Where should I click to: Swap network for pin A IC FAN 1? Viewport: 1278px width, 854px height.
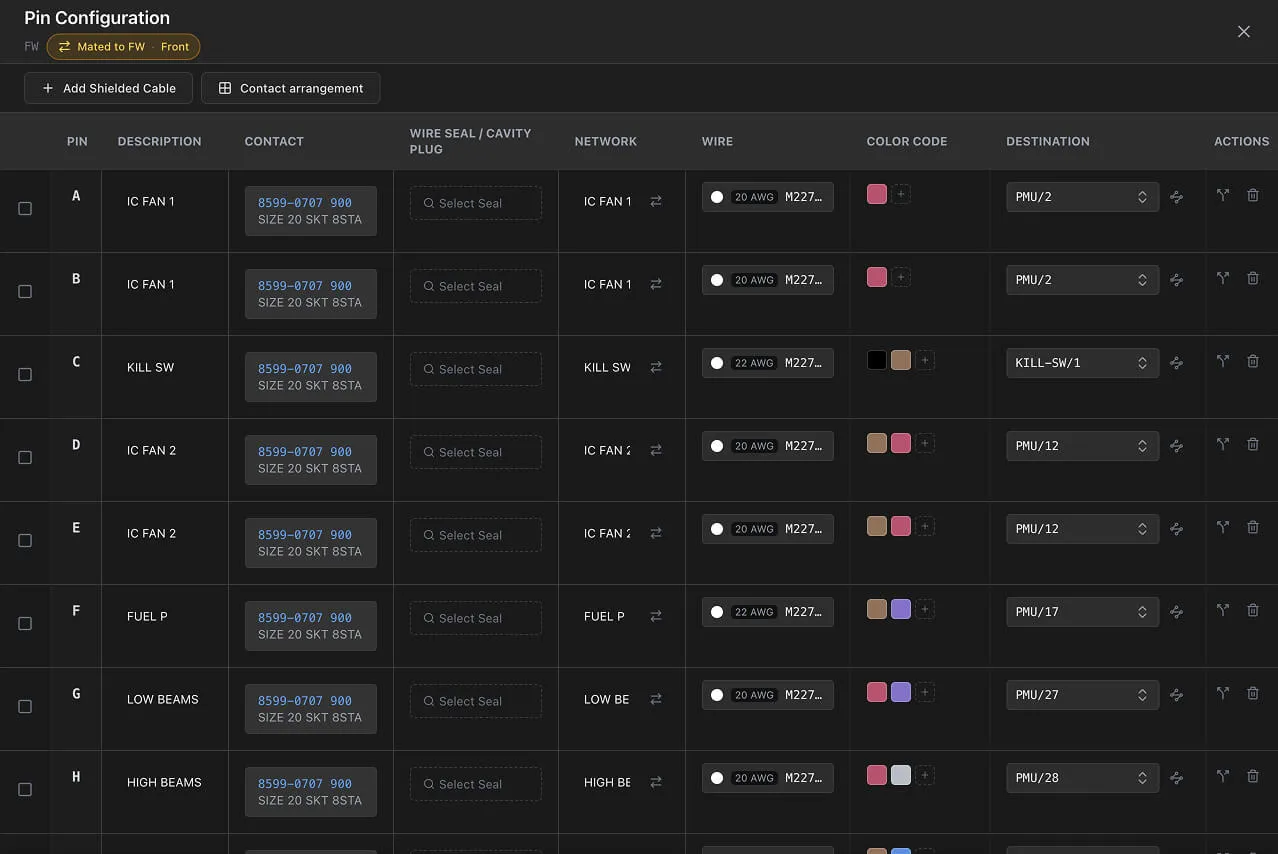pyautogui.click(x=656, y=201)
